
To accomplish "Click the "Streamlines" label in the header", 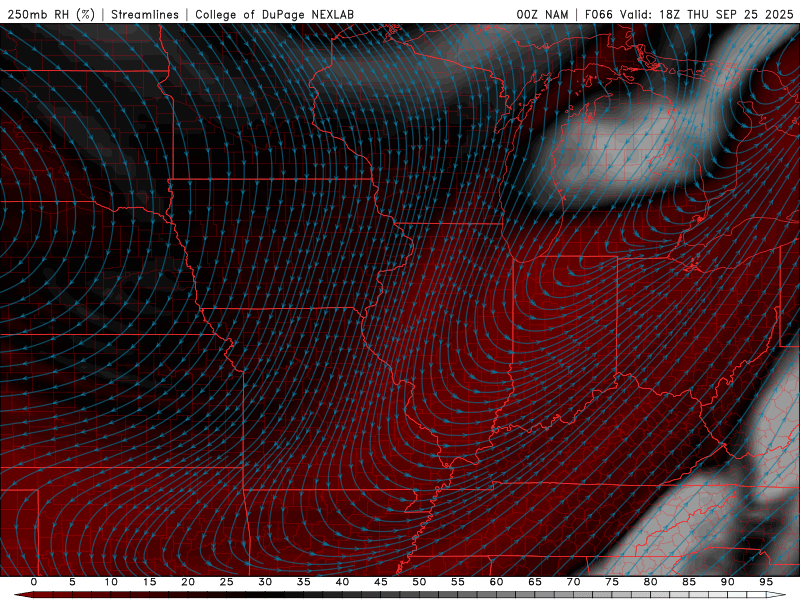I will 145,14.
